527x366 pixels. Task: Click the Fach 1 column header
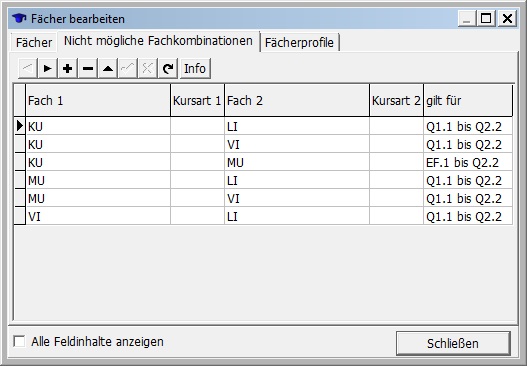98,100
